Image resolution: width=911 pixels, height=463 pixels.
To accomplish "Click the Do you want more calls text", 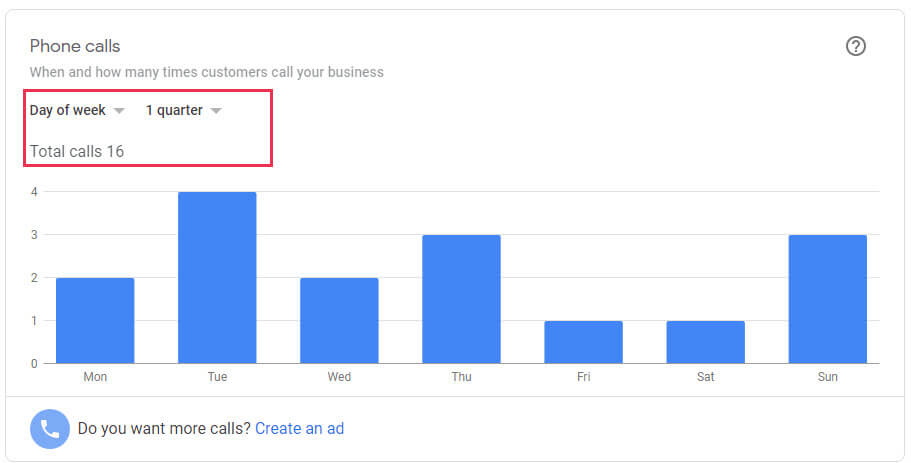I will [164, 428].
